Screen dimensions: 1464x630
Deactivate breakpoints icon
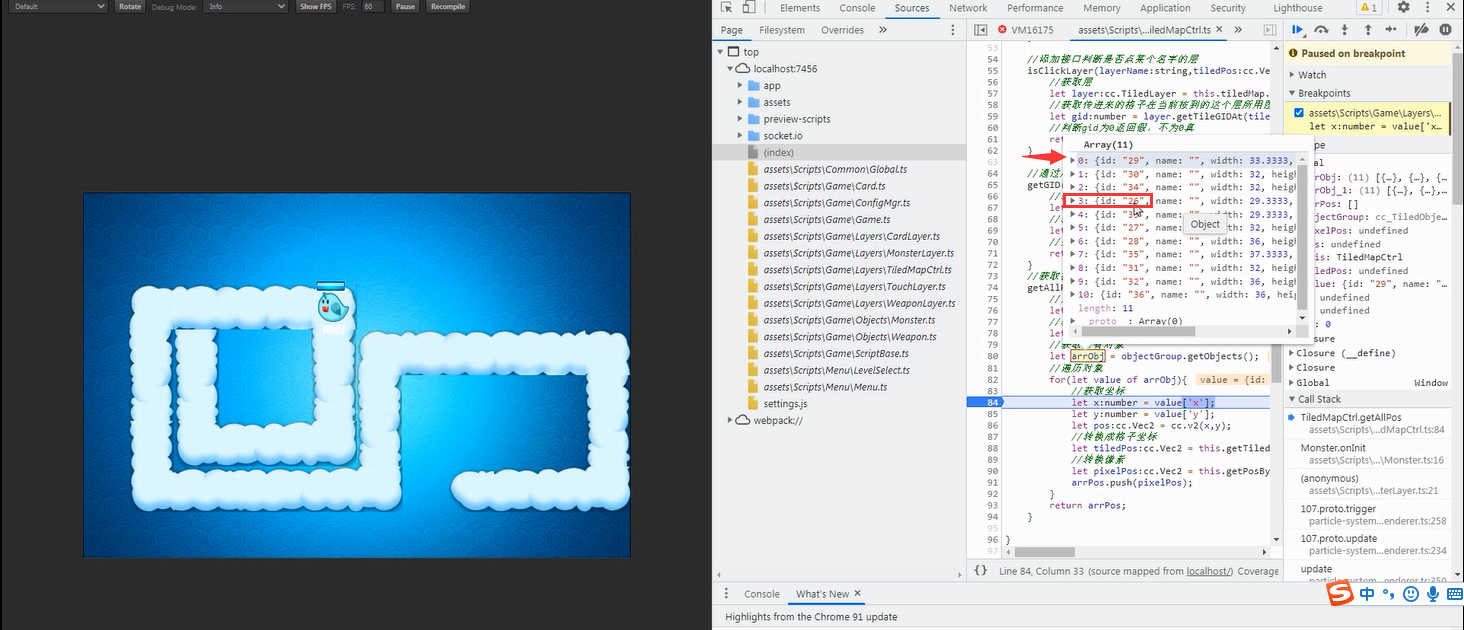[1421, 30]
